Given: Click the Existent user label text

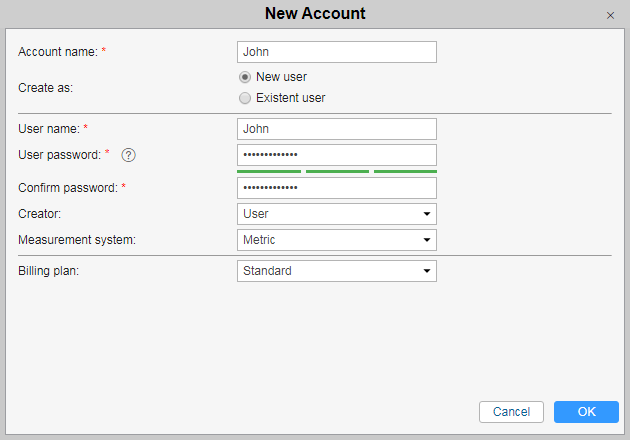Looking at the screenshot, I should pos(290,98).
